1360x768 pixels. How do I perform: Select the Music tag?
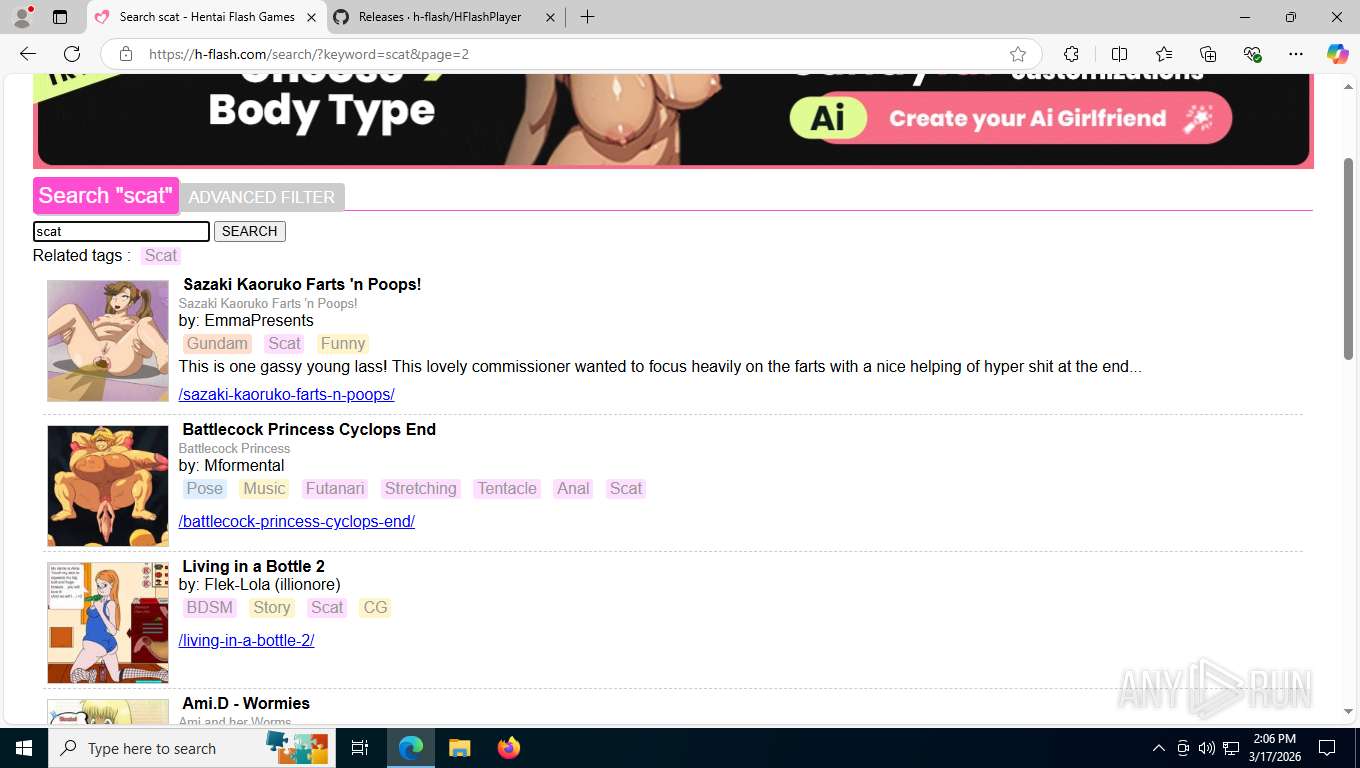pos(265,488)
